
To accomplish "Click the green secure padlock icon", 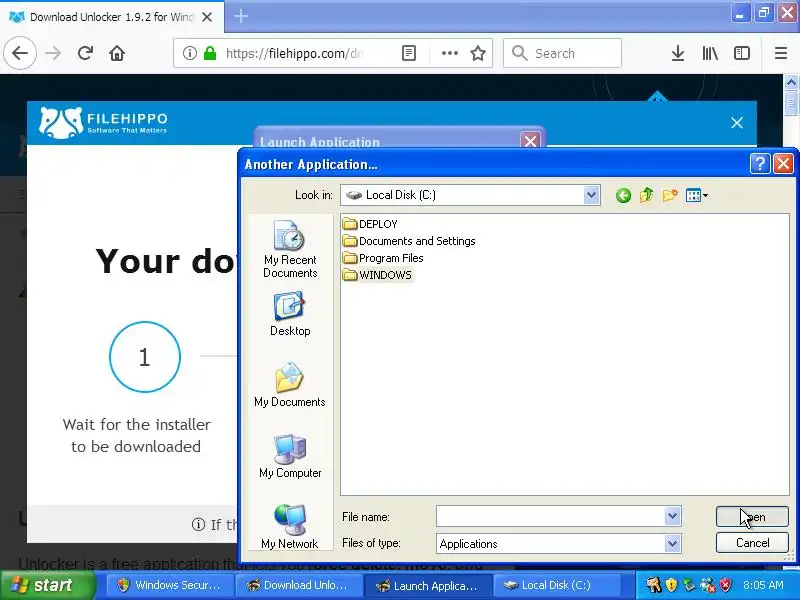I will 210,53.
